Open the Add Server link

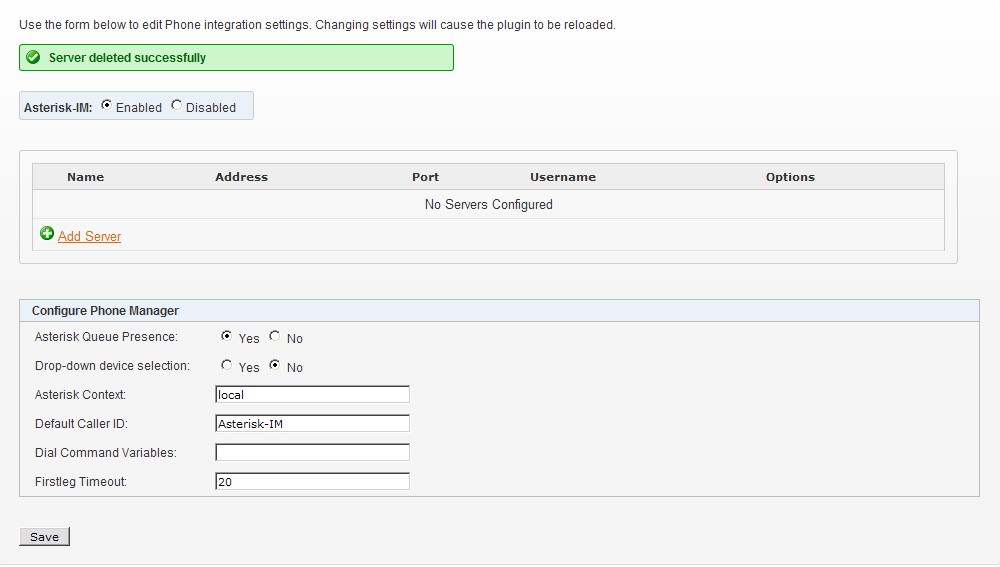pos(89,237)
